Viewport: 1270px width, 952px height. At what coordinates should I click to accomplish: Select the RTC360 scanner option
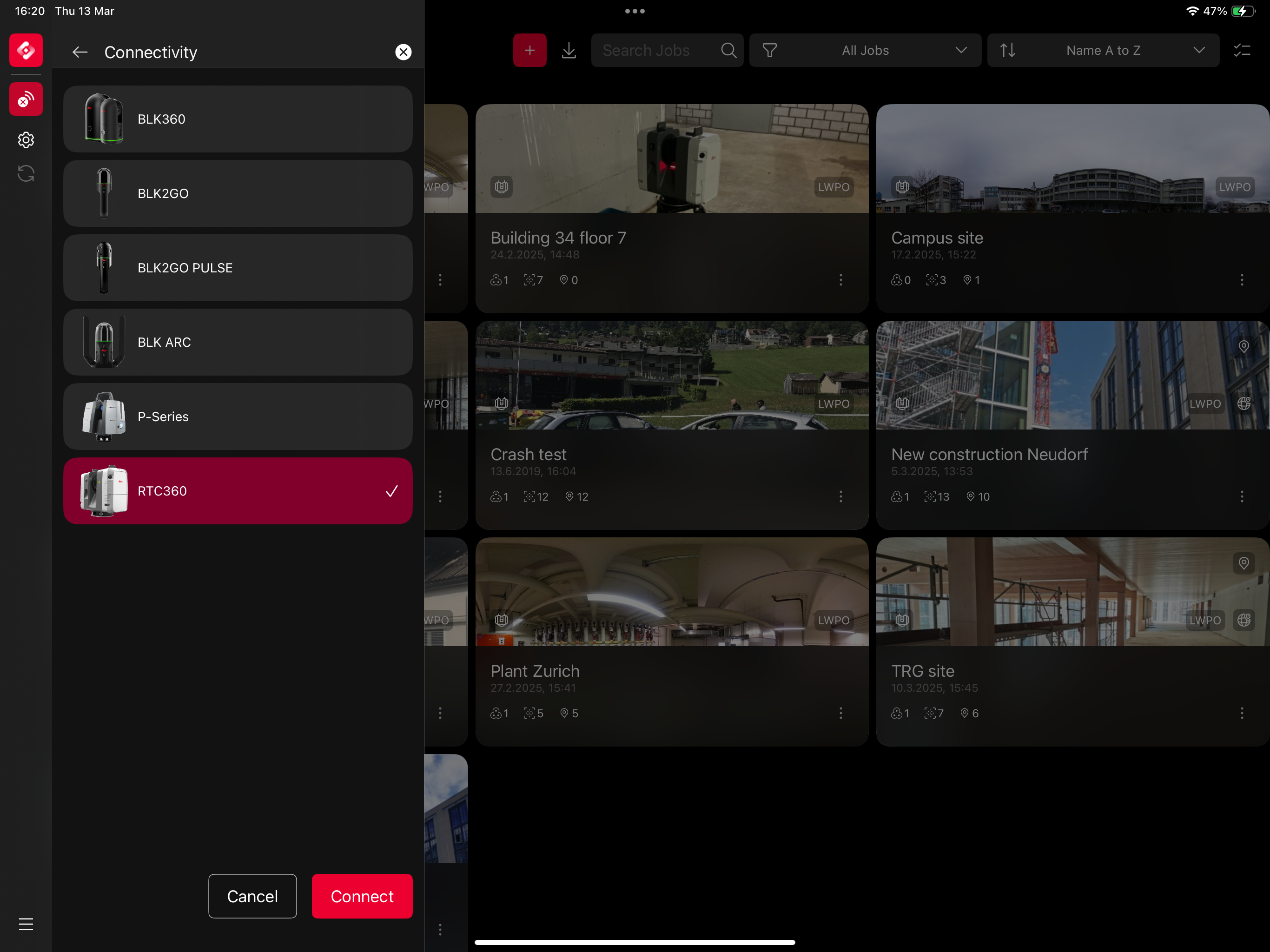(x=238, y=491)
